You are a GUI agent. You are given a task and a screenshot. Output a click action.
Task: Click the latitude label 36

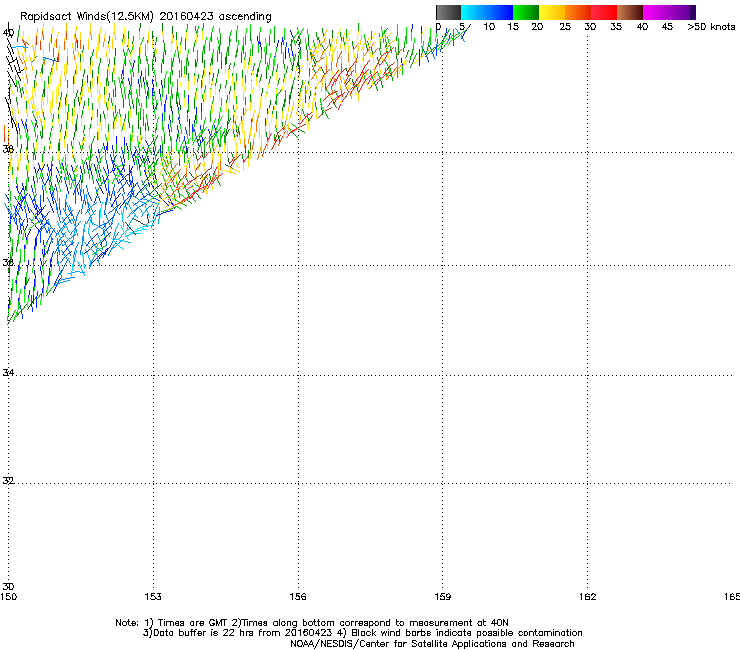(x=8, y=262)
